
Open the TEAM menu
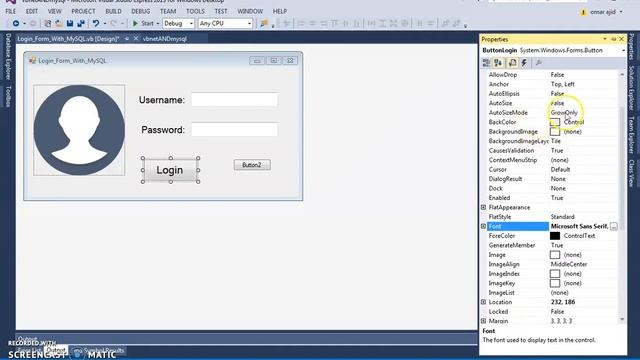coord(168,11)
